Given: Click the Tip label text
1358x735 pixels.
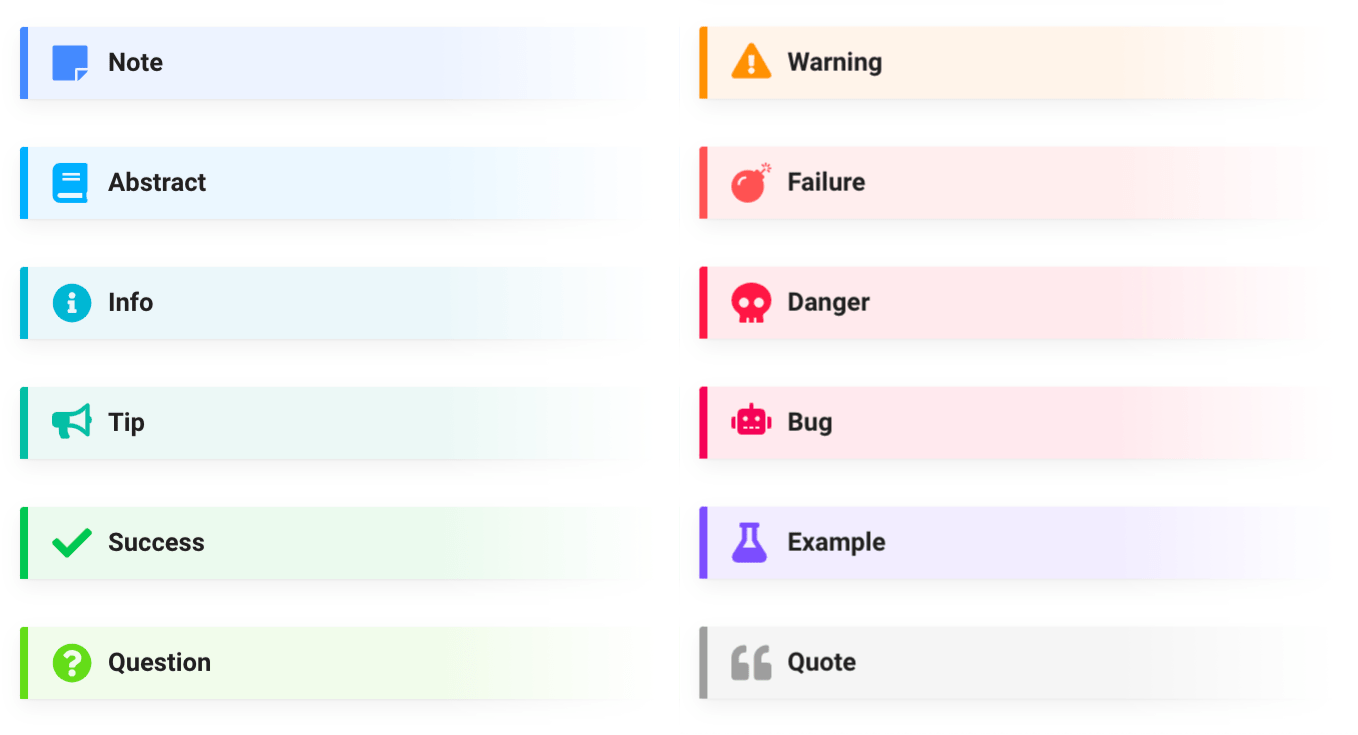Looking at the screenshot, I should (x=128, y=422).
